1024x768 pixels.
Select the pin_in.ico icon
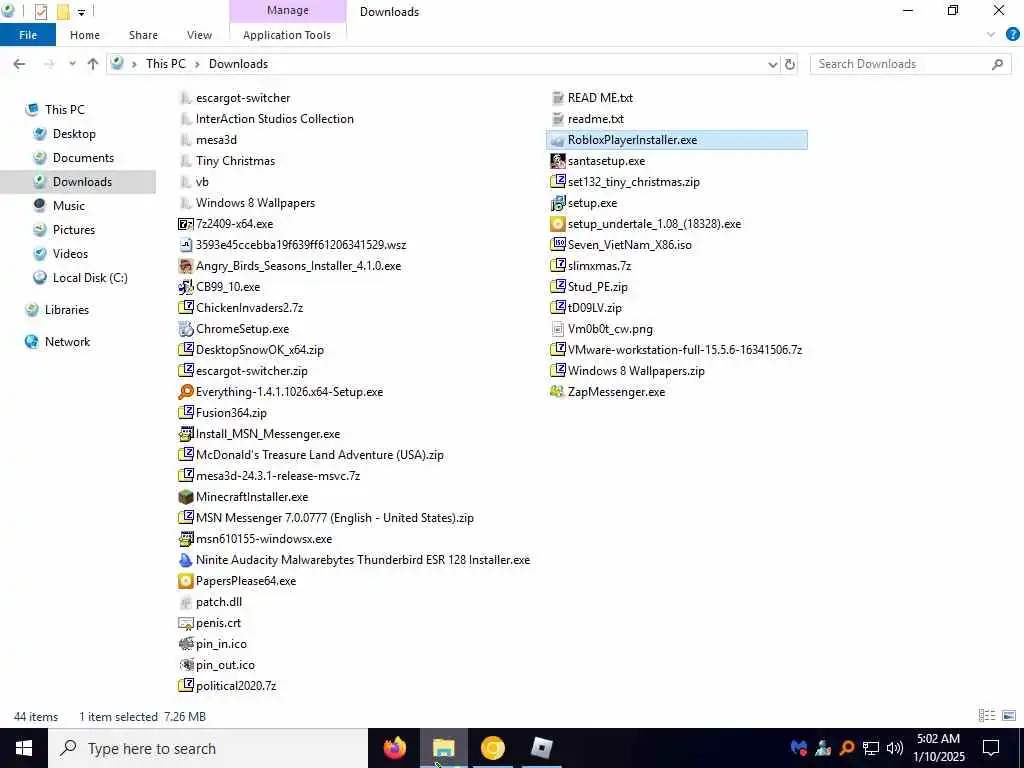[185, 644]
